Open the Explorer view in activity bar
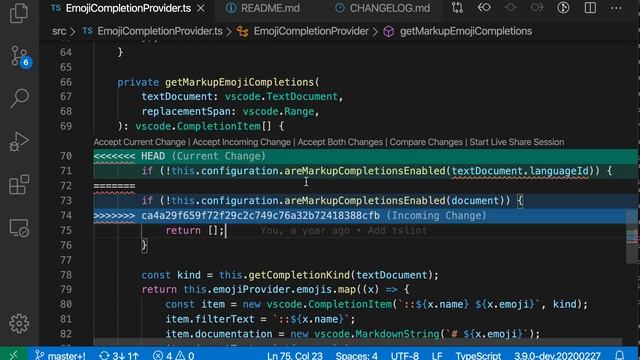 19,13
